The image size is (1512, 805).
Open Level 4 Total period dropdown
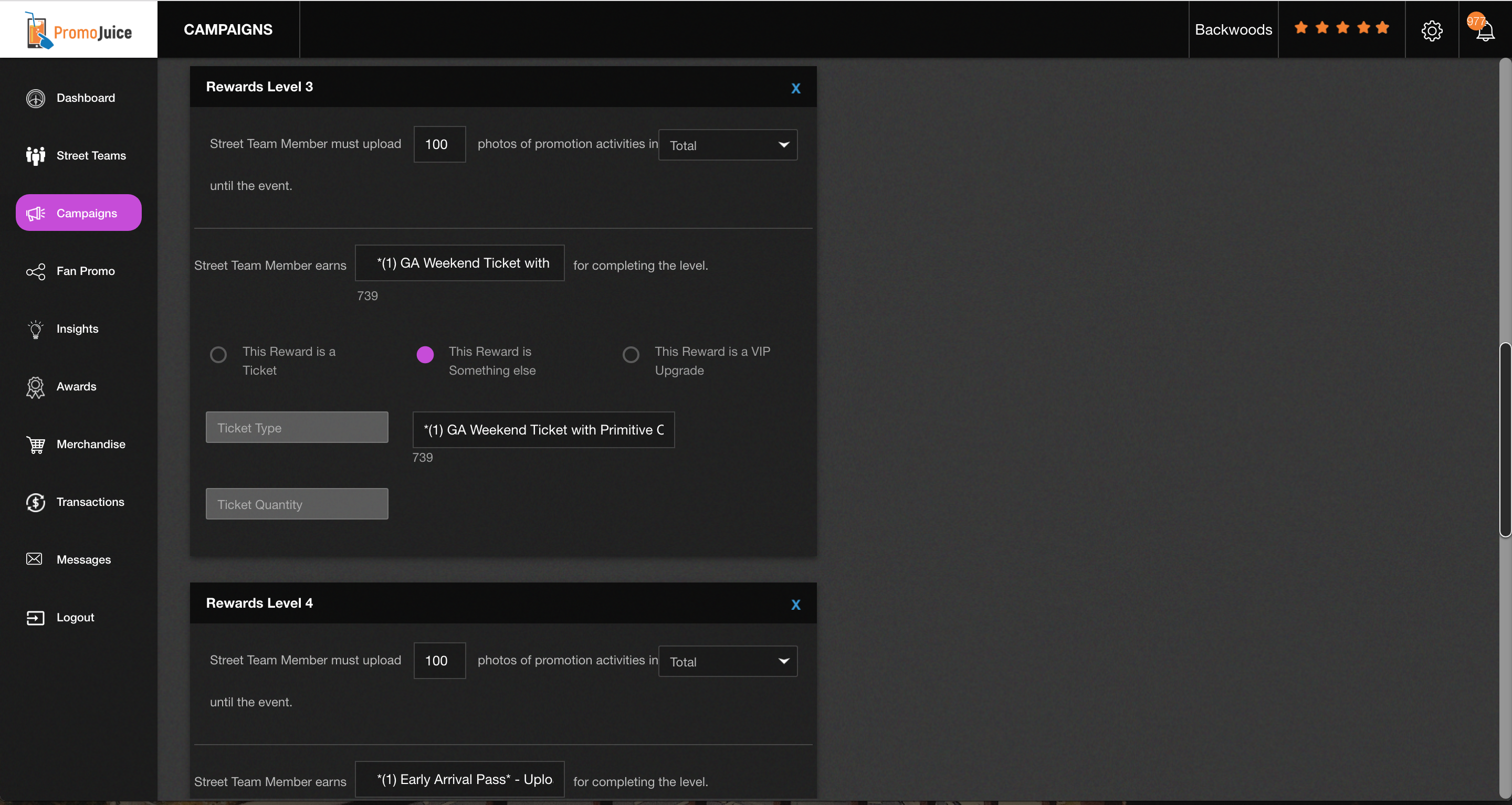click(x=728, y=661)
